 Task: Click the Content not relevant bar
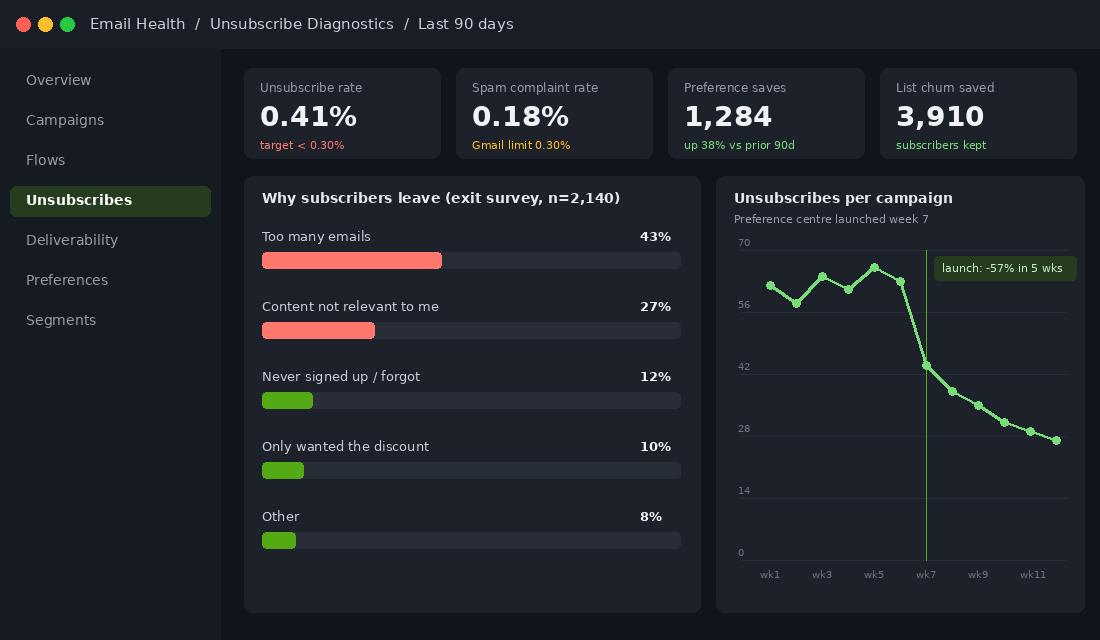(x=471, y=331)
